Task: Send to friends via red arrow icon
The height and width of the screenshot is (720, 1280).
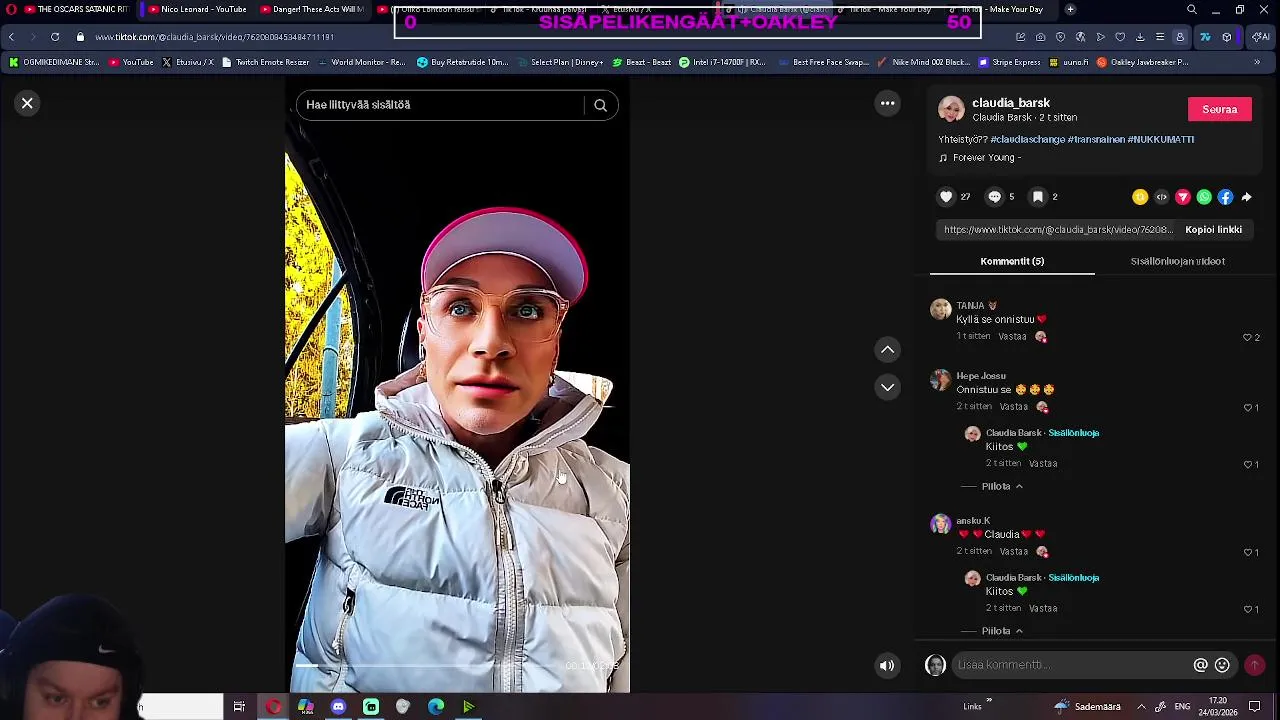Action: coord(1183,197)
